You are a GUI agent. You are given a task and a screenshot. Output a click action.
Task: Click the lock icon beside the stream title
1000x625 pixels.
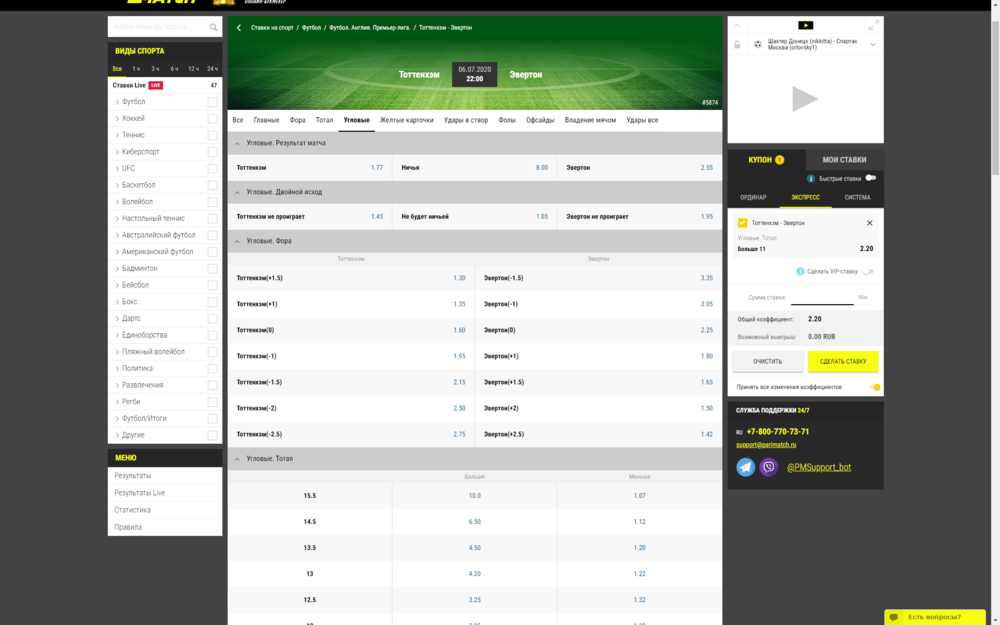737,45
